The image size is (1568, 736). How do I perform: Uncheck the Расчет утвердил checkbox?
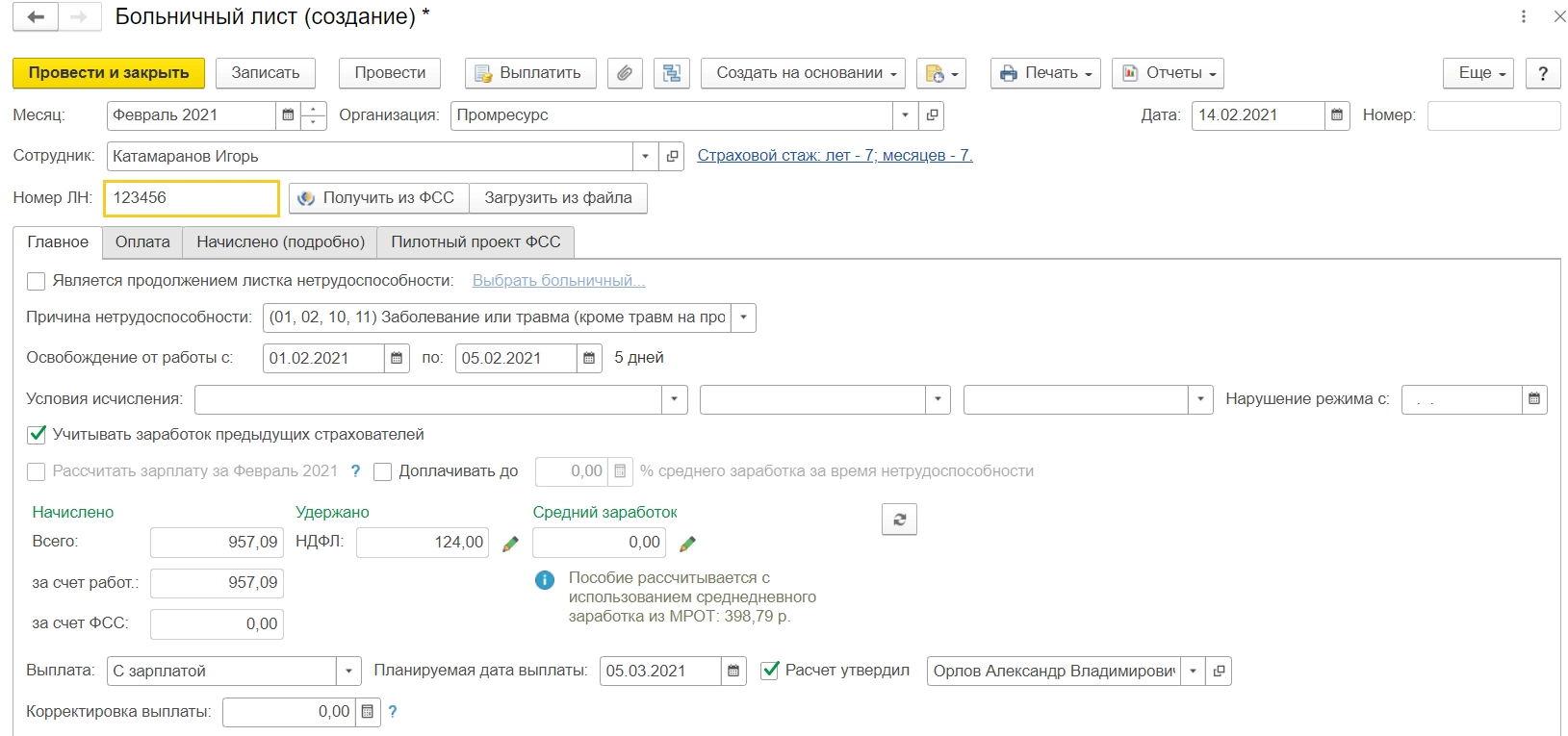pyautogui.click(x=770, y=671)
